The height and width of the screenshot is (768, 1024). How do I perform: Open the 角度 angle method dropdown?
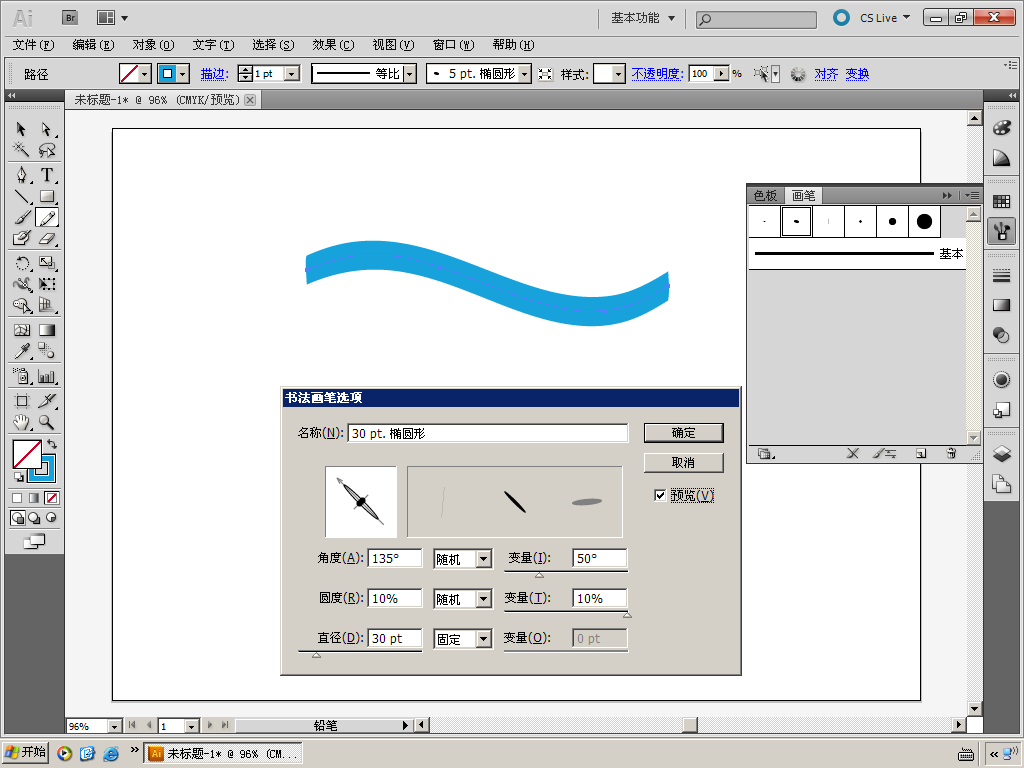click(x=462, y=559)
